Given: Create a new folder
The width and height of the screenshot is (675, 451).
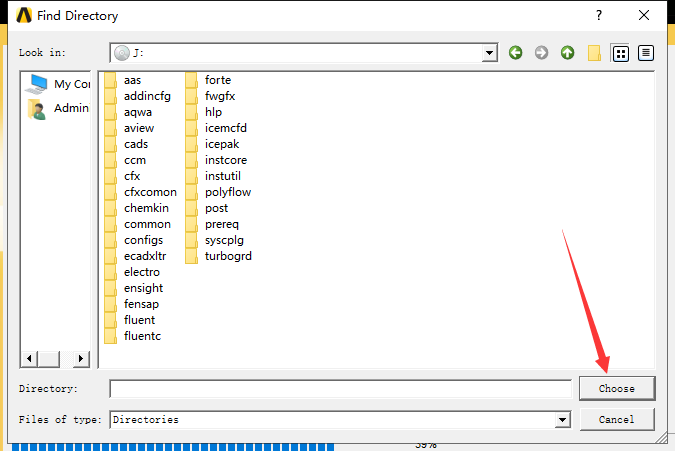Looking at the screenshot, I should (594, 53).
